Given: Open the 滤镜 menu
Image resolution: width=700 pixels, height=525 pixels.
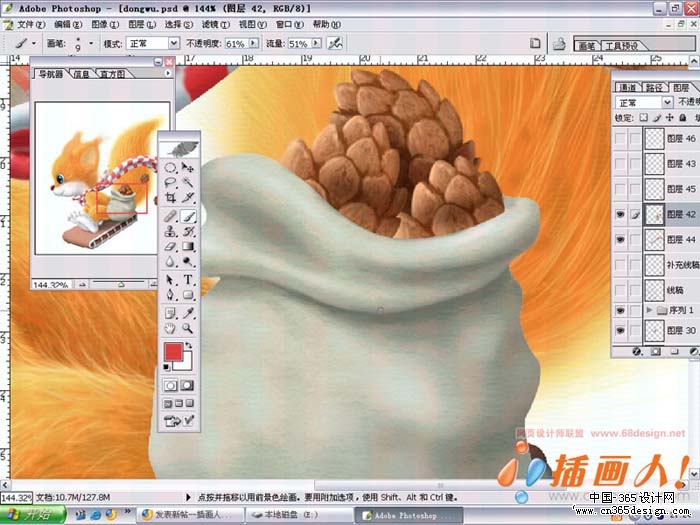Looking at the screenshot, I should coord(216,25).
